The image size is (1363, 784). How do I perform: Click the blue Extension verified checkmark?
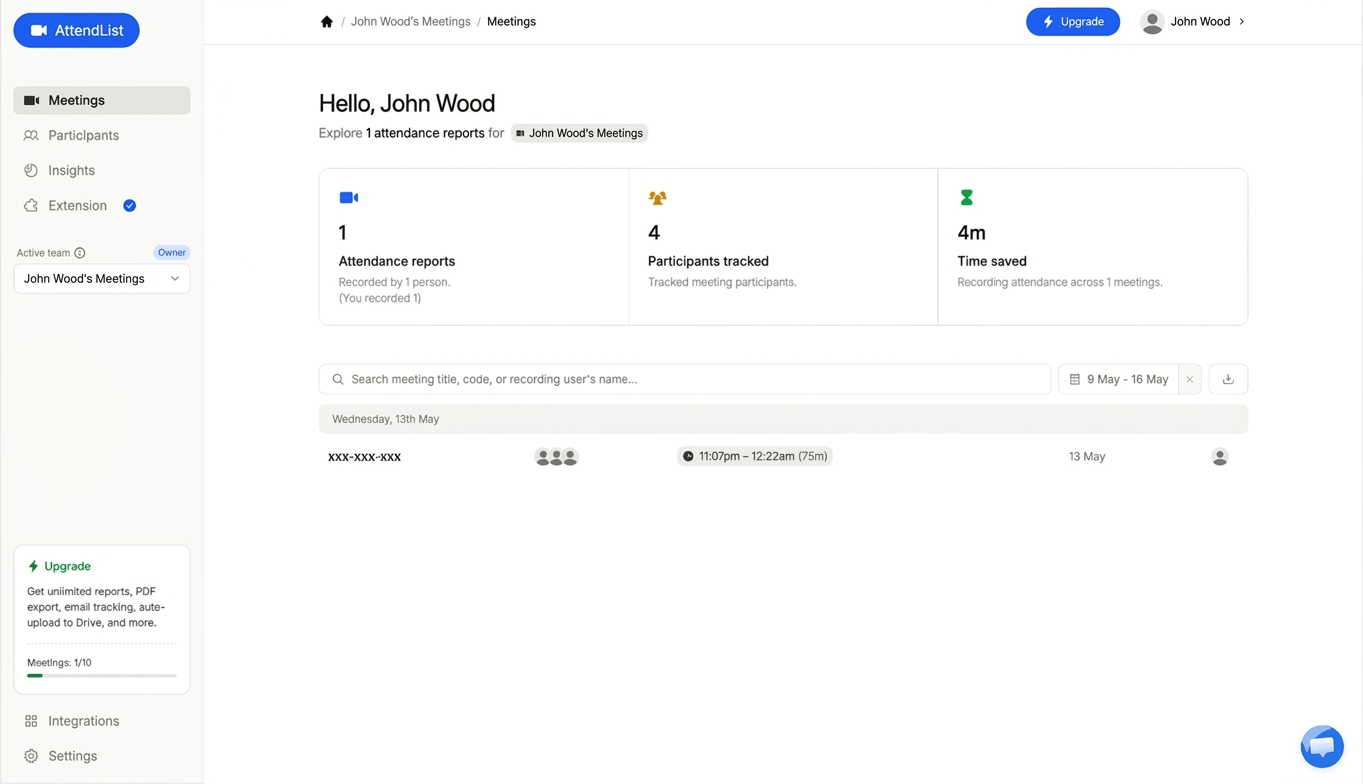(x=130, y=205)
